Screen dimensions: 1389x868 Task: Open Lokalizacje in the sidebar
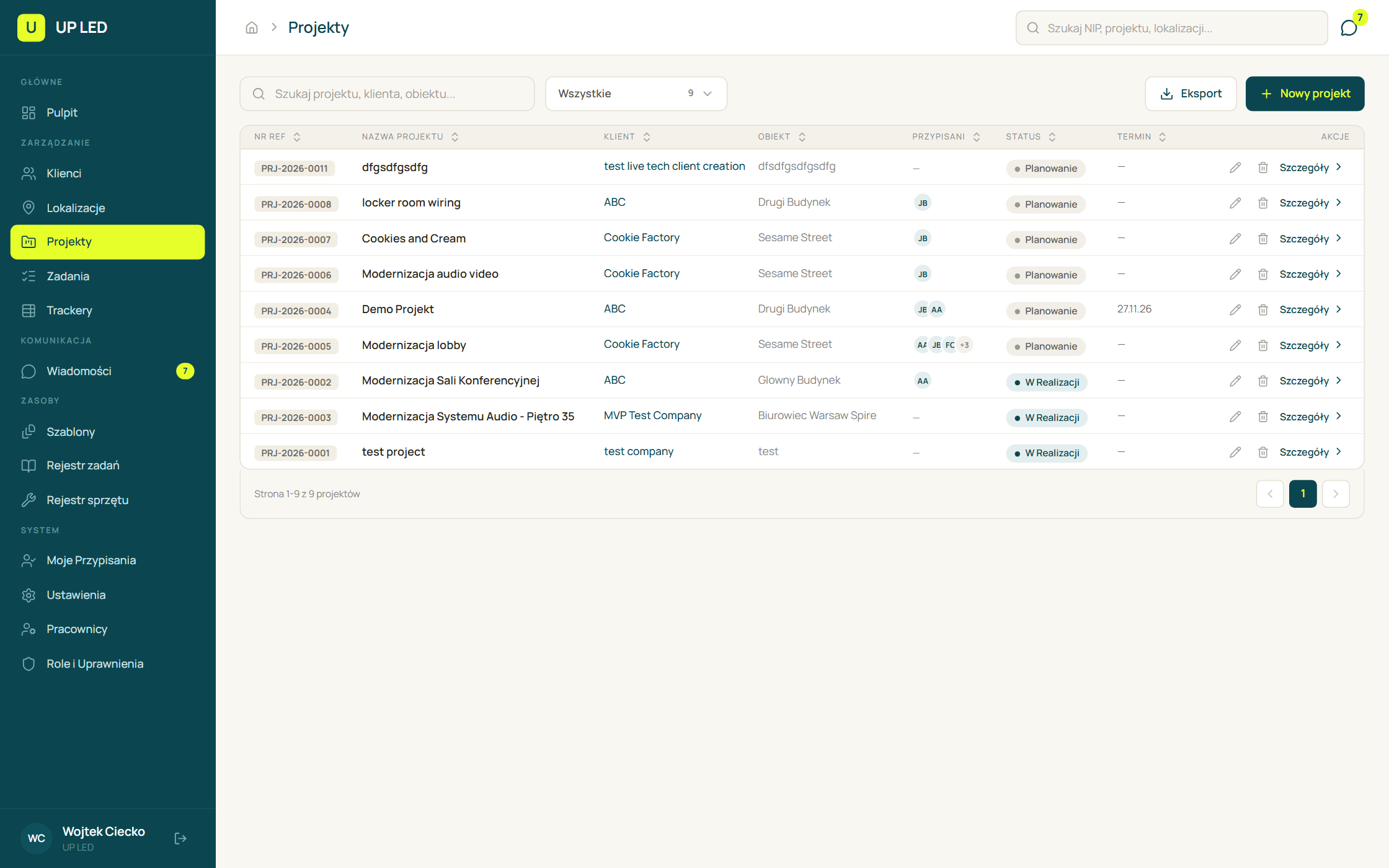(107, 208)
